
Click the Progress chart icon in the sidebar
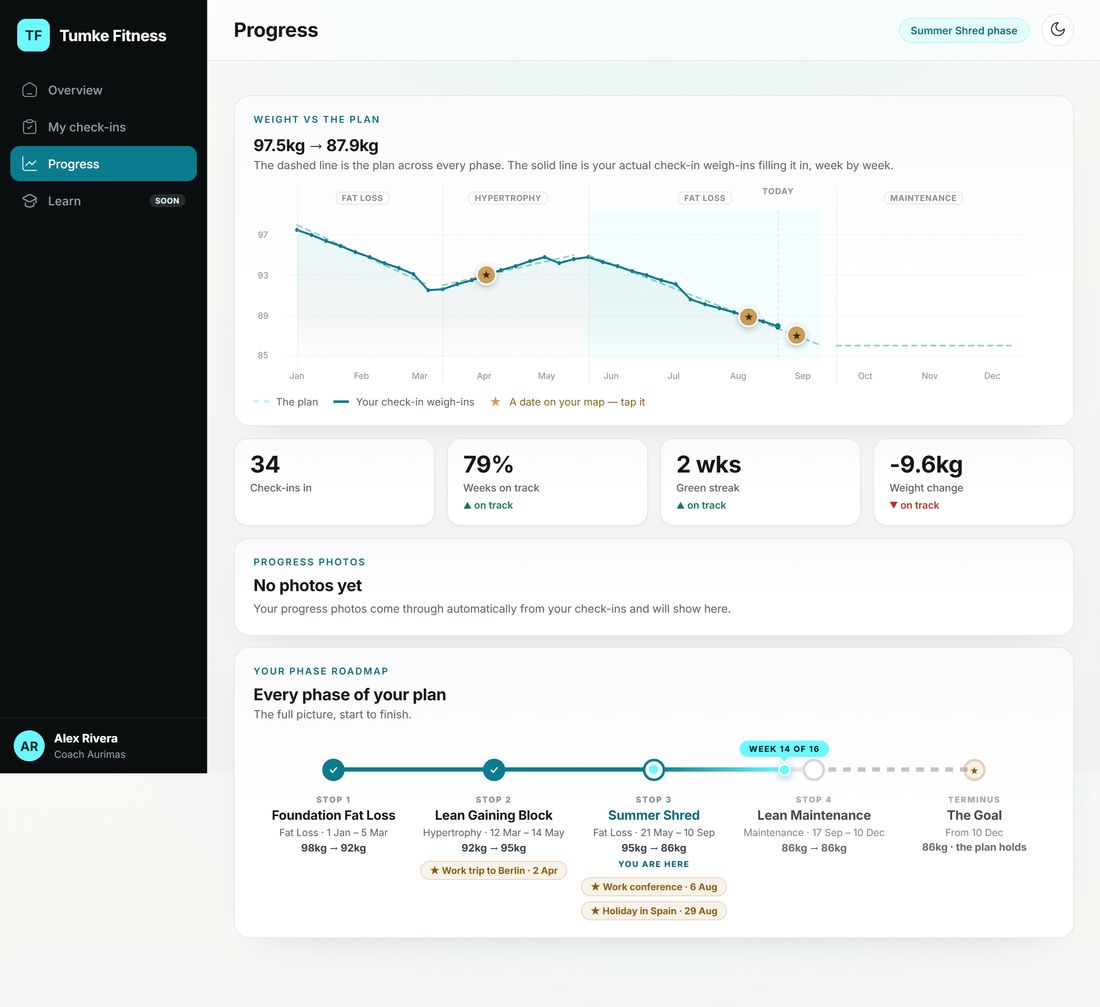point(29,164)
